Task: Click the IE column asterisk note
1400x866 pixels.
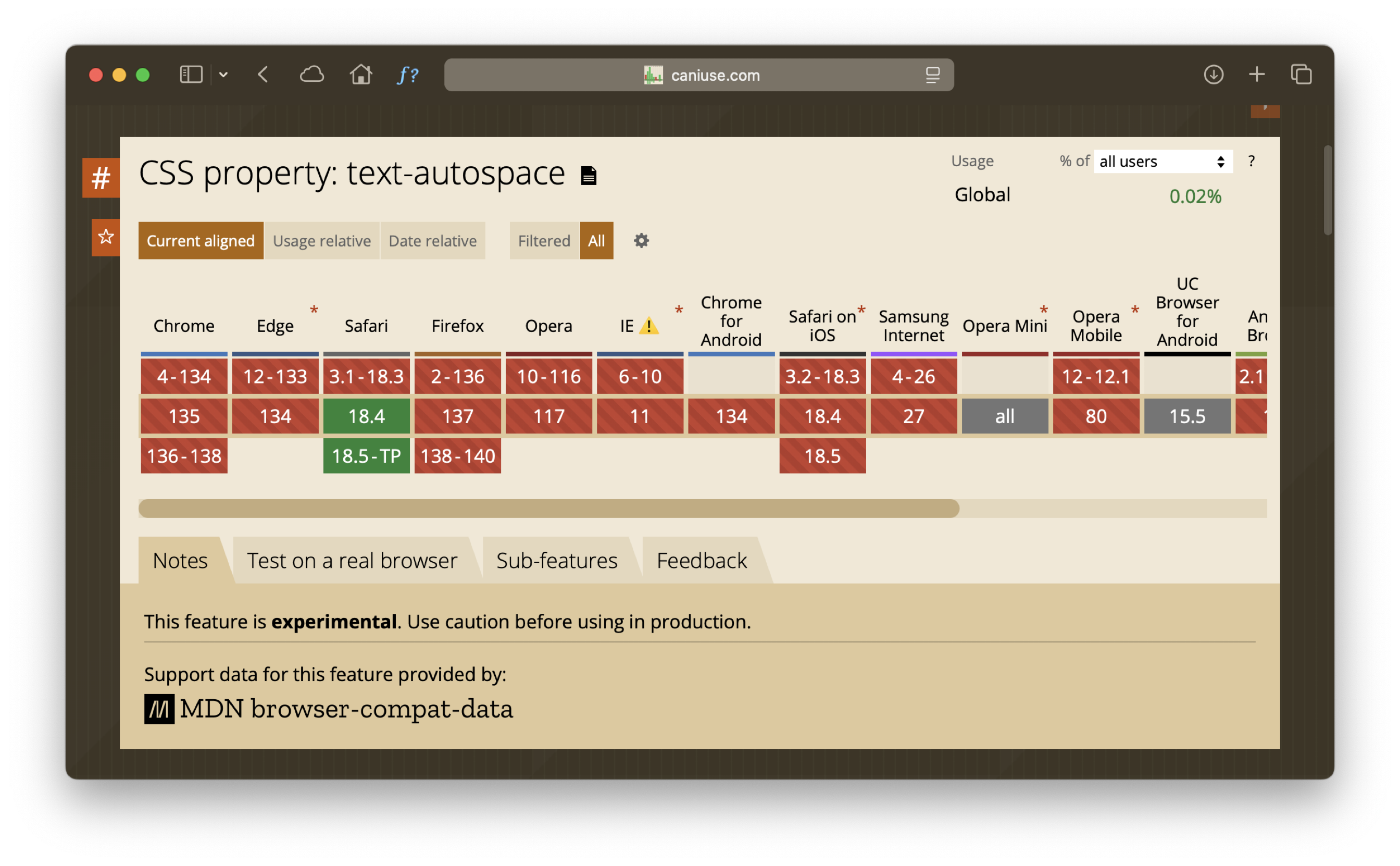Action: point(679,311)
